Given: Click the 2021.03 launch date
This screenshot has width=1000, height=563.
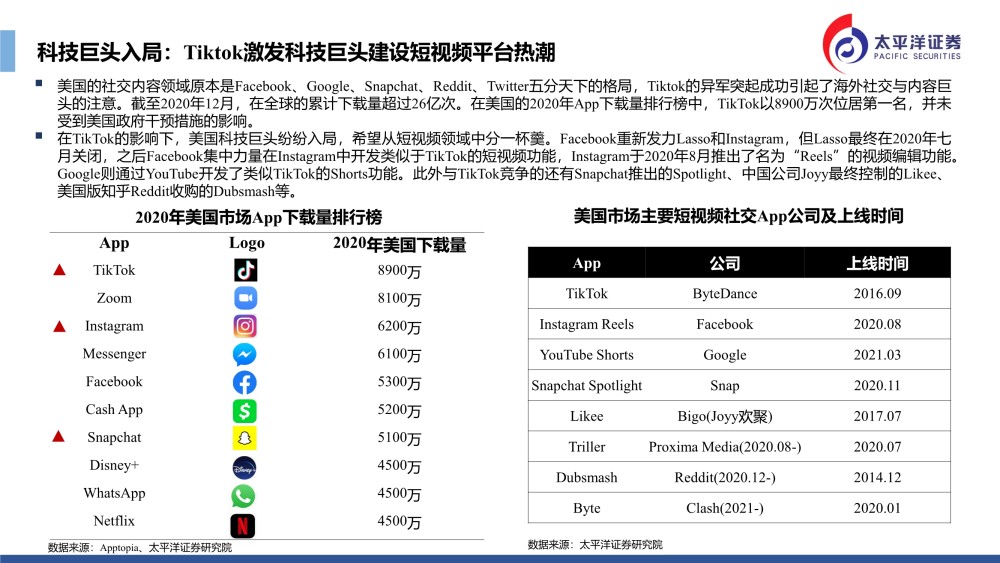Looking at the screenshot, I should point(877,355).
